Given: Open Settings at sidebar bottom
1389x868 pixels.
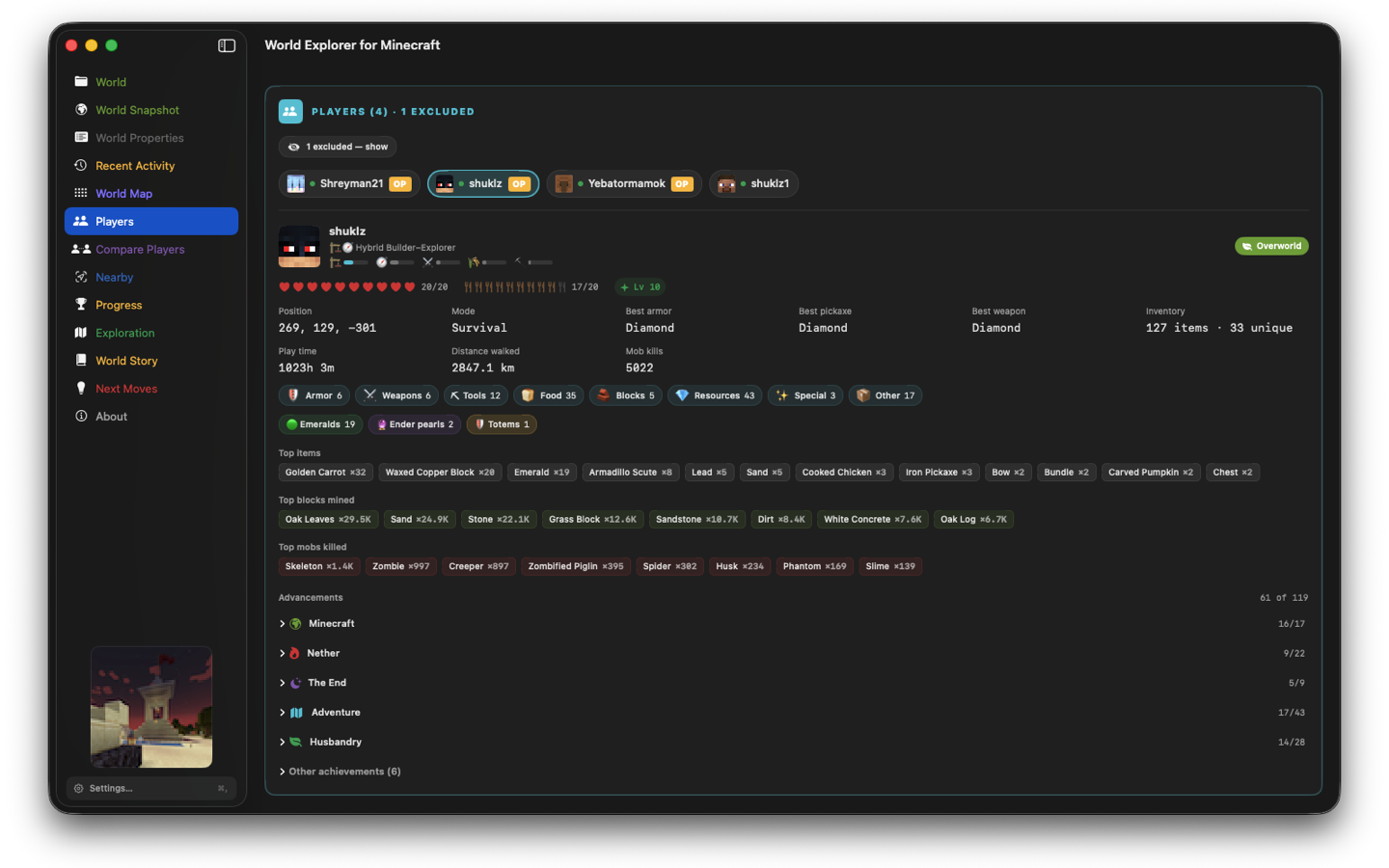Looking at the screenshot, I should (150, 788).
